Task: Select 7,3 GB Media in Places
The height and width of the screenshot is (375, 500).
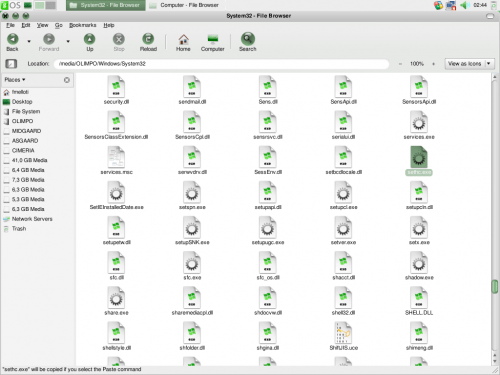Action: coord(24,180)
